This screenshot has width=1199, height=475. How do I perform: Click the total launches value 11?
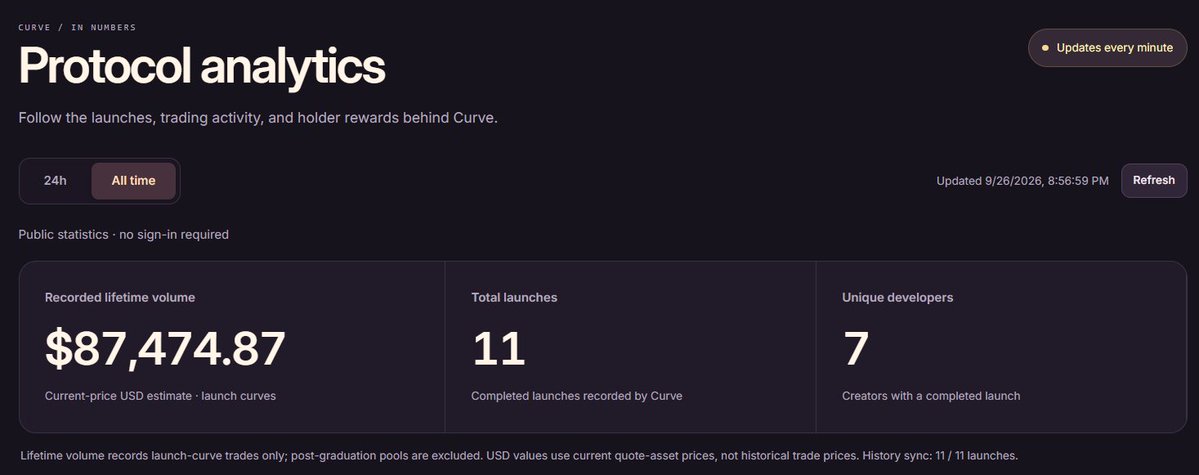[x=499, y=349]
